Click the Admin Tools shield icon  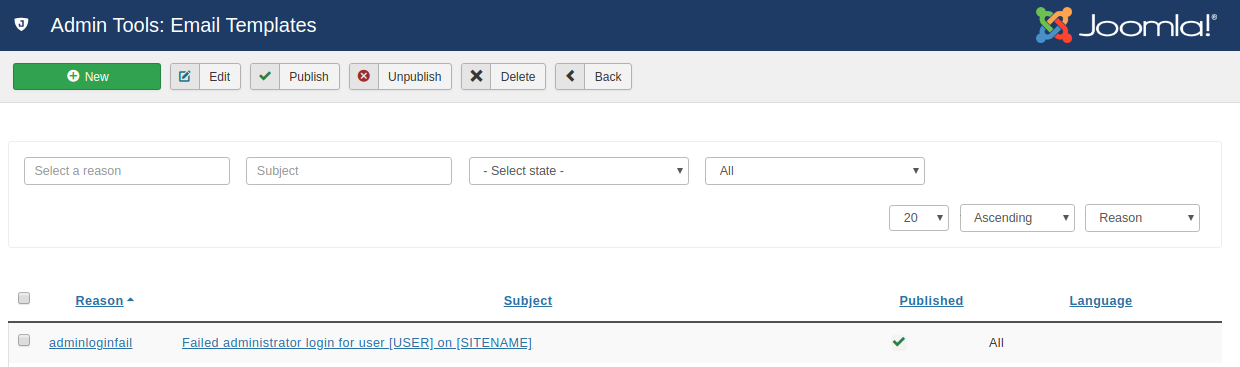pyautogui.click(x=20, y=25)
